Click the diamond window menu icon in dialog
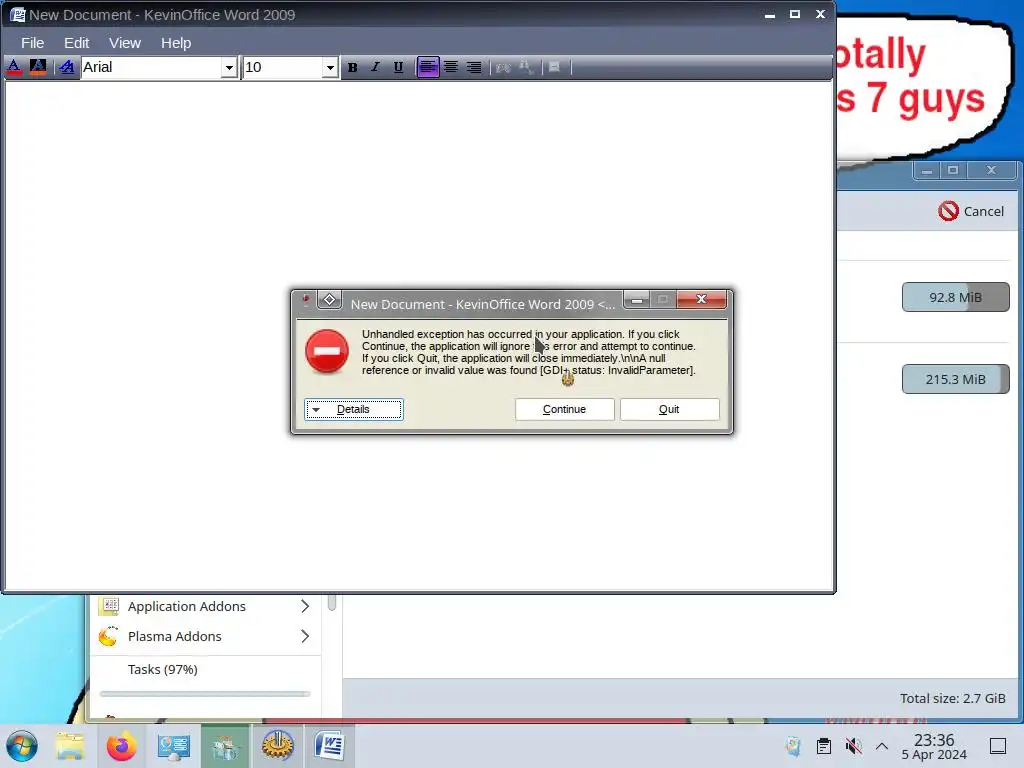The image size is (1024, 768). (x=330, y=300)
